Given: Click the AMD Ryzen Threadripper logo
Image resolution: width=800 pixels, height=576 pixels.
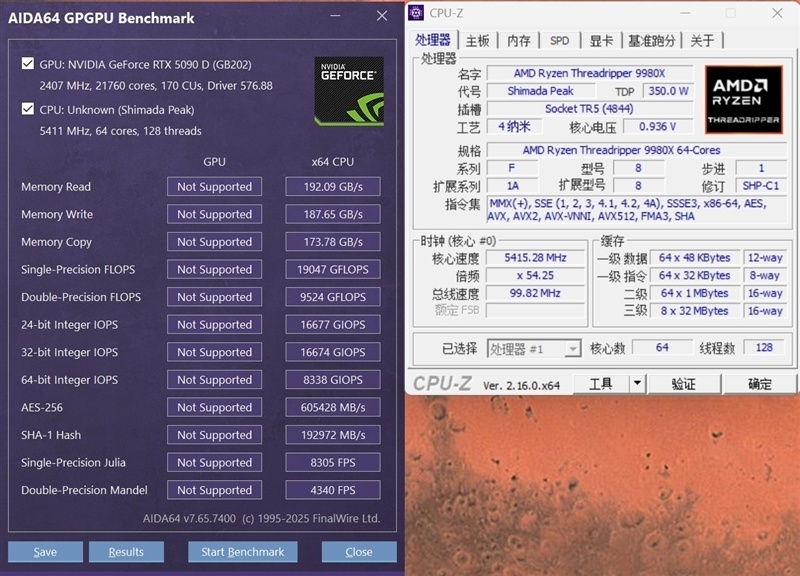Looking at the screenshot, I should [x=743, y=100].
